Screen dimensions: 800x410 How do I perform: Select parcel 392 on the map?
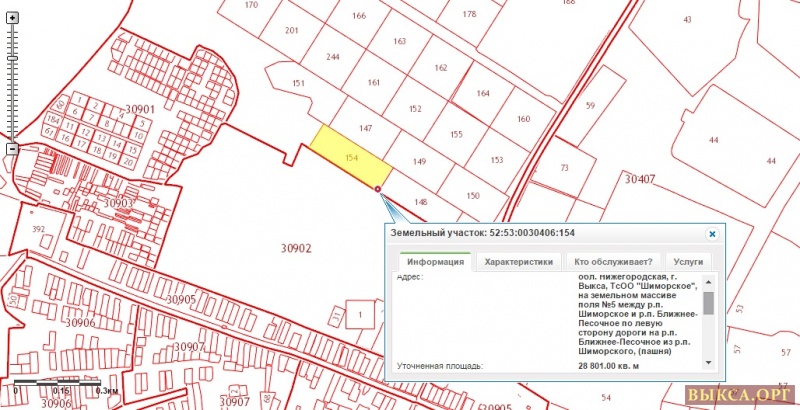[x=39, y=229]
